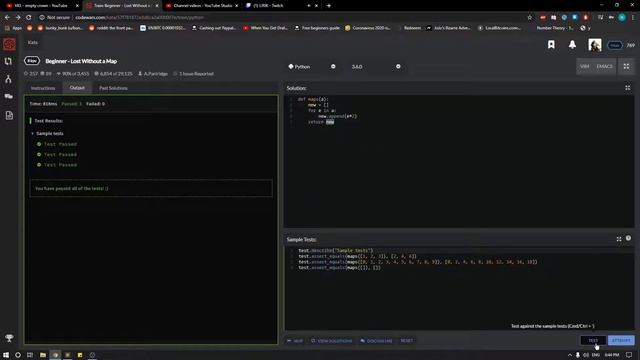Bookmark the page with the star icon
Screen dimensions: 640x360
[x=530, y=18]
